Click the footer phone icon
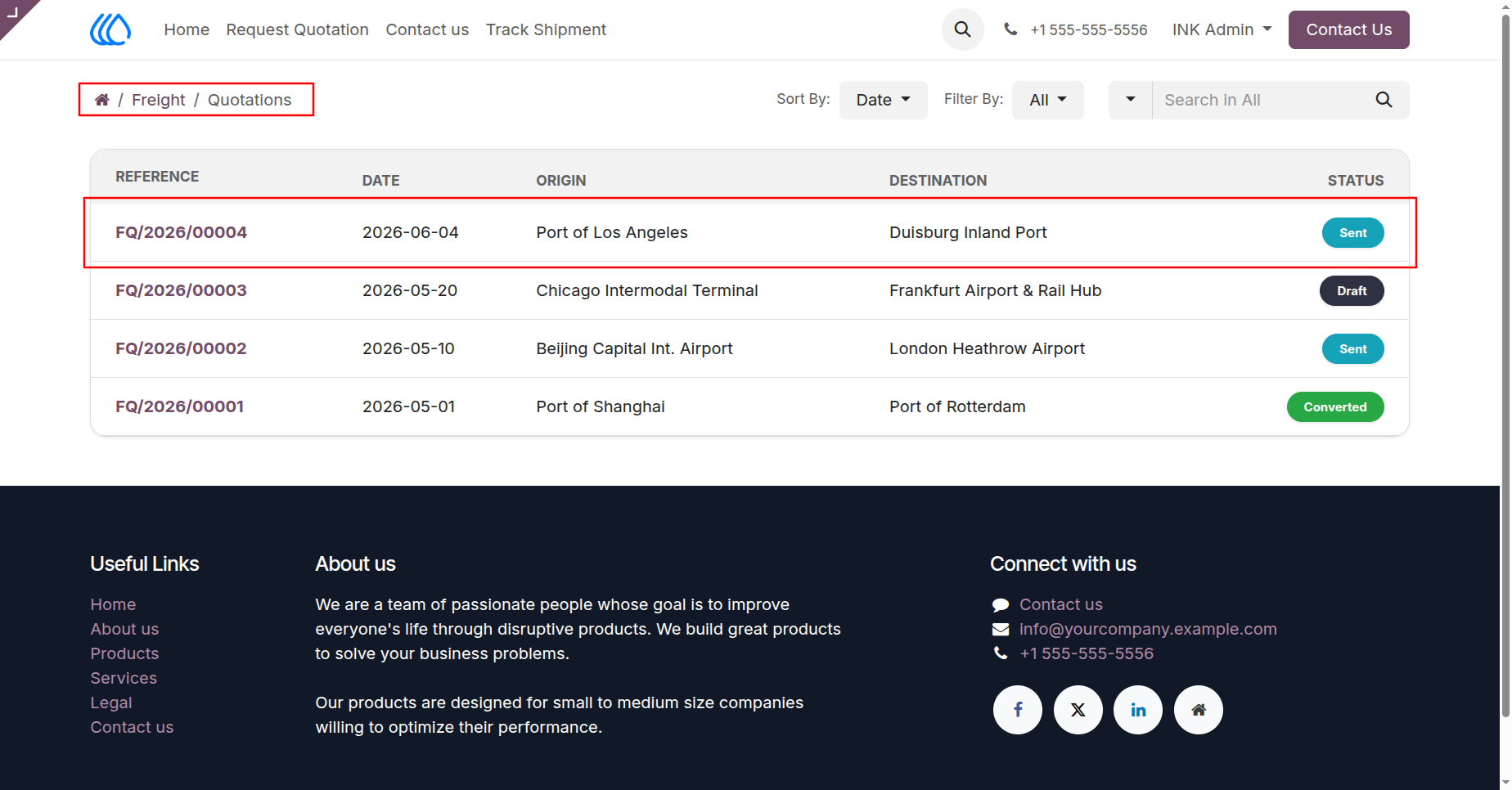Viewport: 1512px width, 790px height. [1001, 653]
